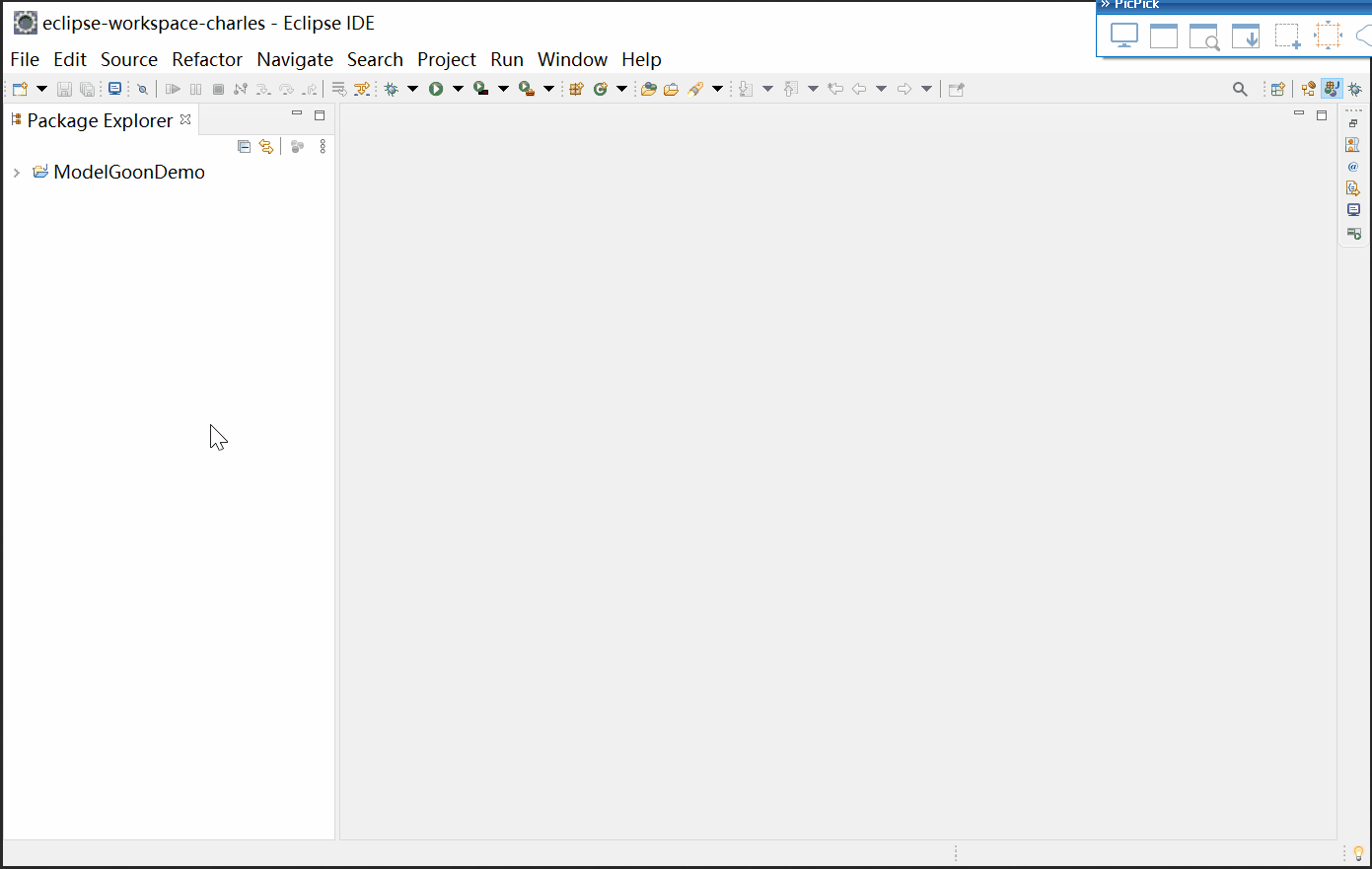This screenshot has width=1372, height=869.
Task: Open the Declaration view in right trim
Action: click(1353, 187)
